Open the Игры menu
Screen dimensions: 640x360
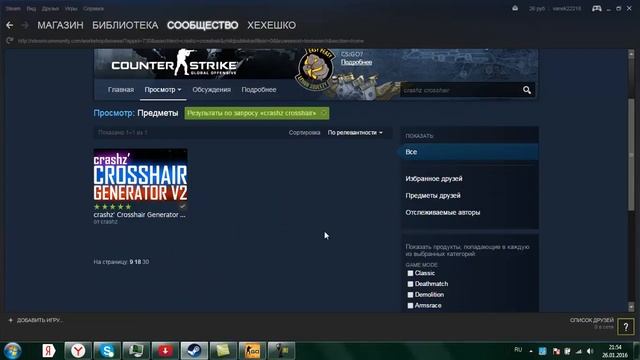(71, 9)
